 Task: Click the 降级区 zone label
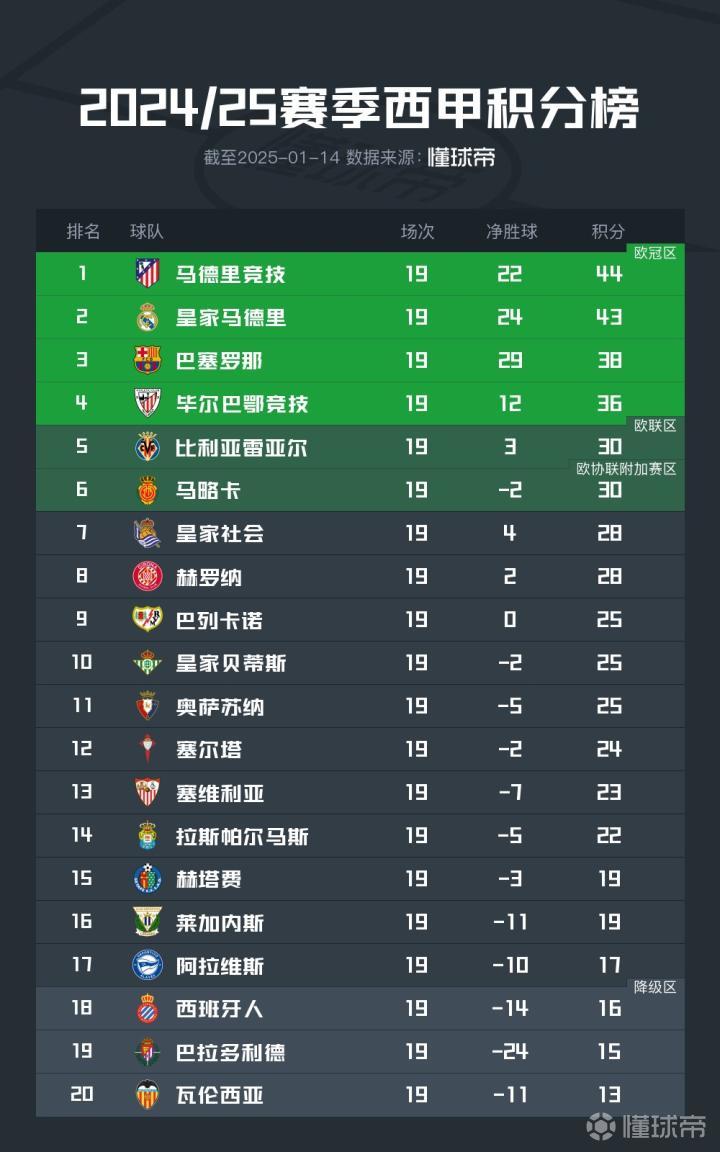point(655,987)
